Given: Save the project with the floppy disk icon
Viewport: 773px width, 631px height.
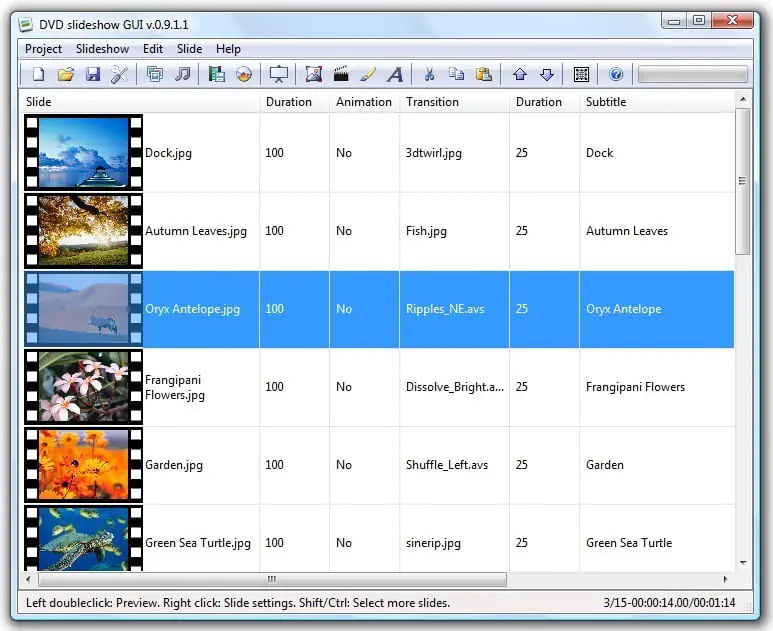Looking at the screenshot, I should click(x=93, y=74).
